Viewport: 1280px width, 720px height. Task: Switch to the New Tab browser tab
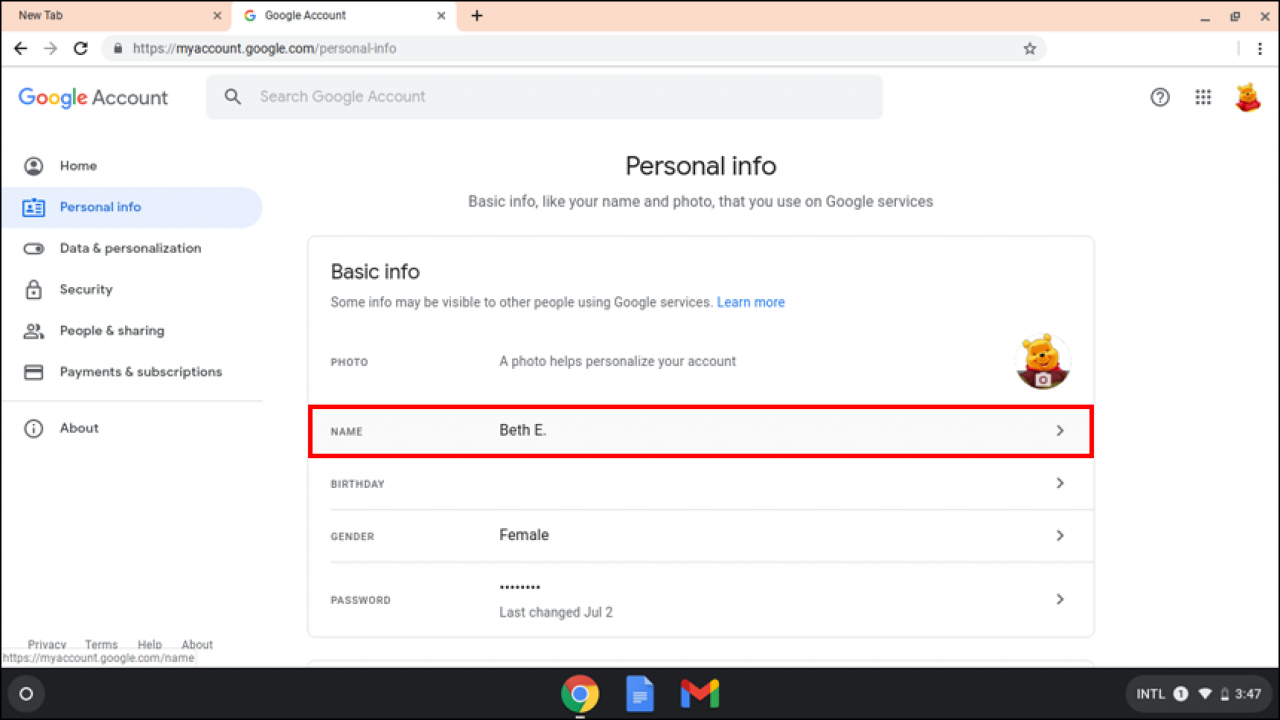110,15
